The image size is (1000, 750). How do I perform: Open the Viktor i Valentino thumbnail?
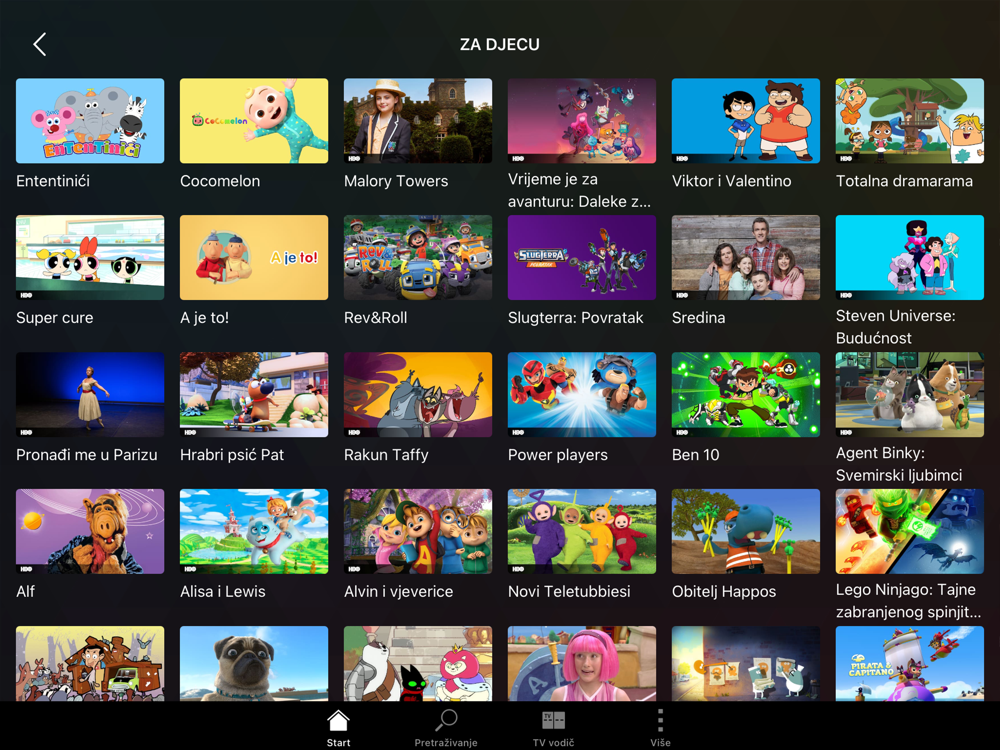(746, 121)
